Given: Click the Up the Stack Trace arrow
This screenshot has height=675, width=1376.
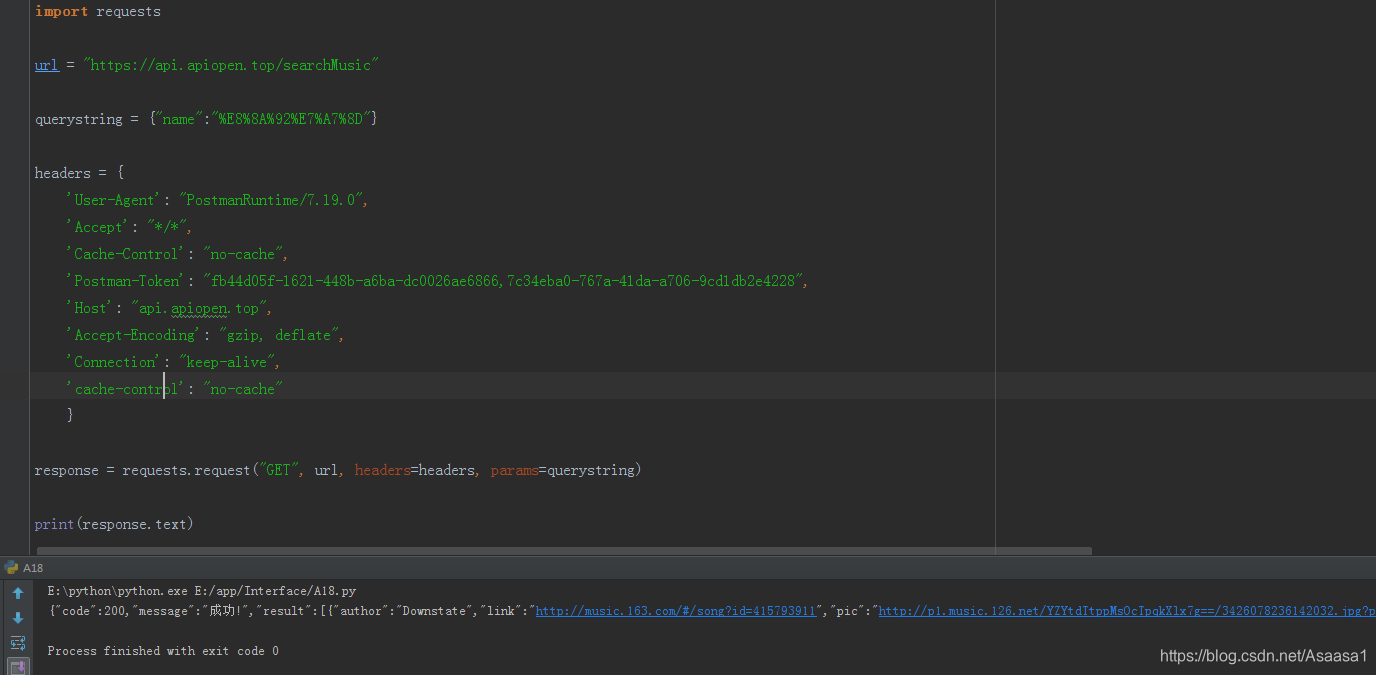Looking at the screenshot, I should (17, 594).
